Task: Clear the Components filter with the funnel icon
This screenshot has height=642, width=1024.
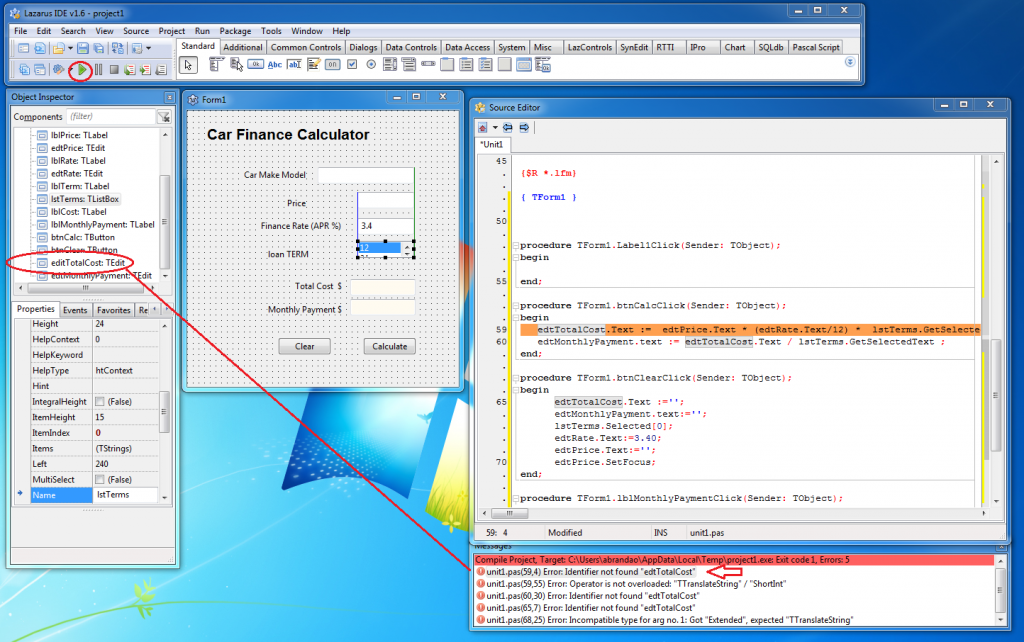Action: (x=164, y=117)
